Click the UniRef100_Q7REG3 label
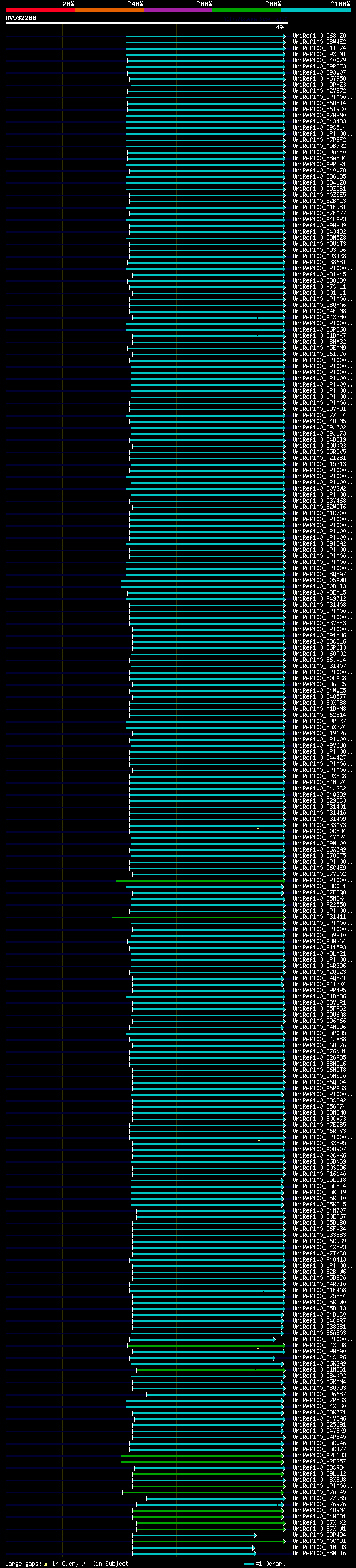The height and width of the screenshot is (1568, 356). tap(319, 1400)
